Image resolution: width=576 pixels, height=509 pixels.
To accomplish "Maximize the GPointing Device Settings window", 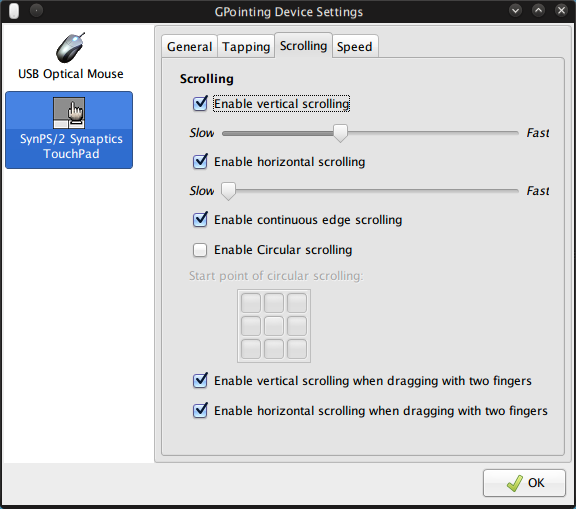I will [x=539, y=11].
